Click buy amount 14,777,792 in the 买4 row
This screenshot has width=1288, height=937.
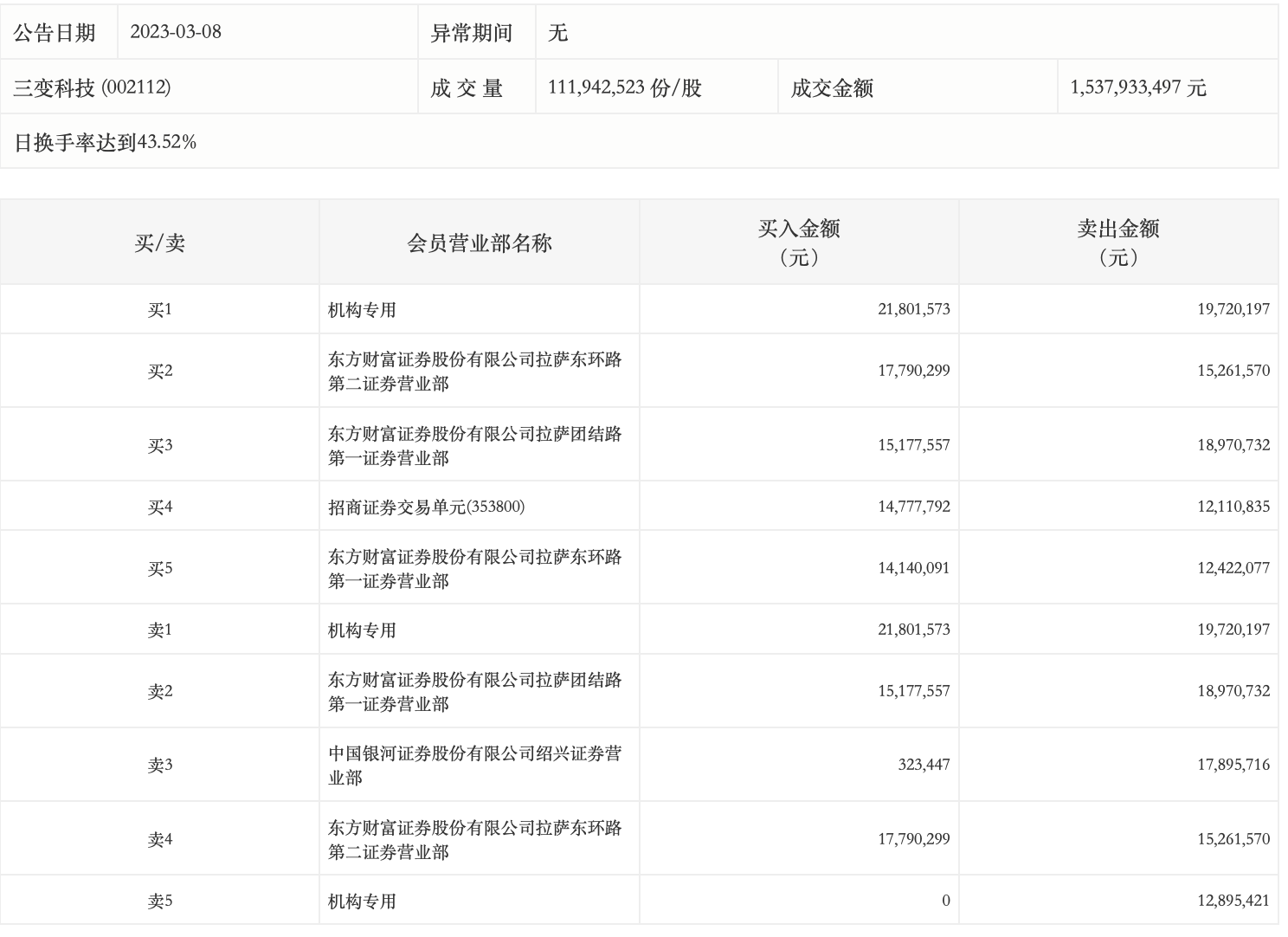tap(913, 507)
